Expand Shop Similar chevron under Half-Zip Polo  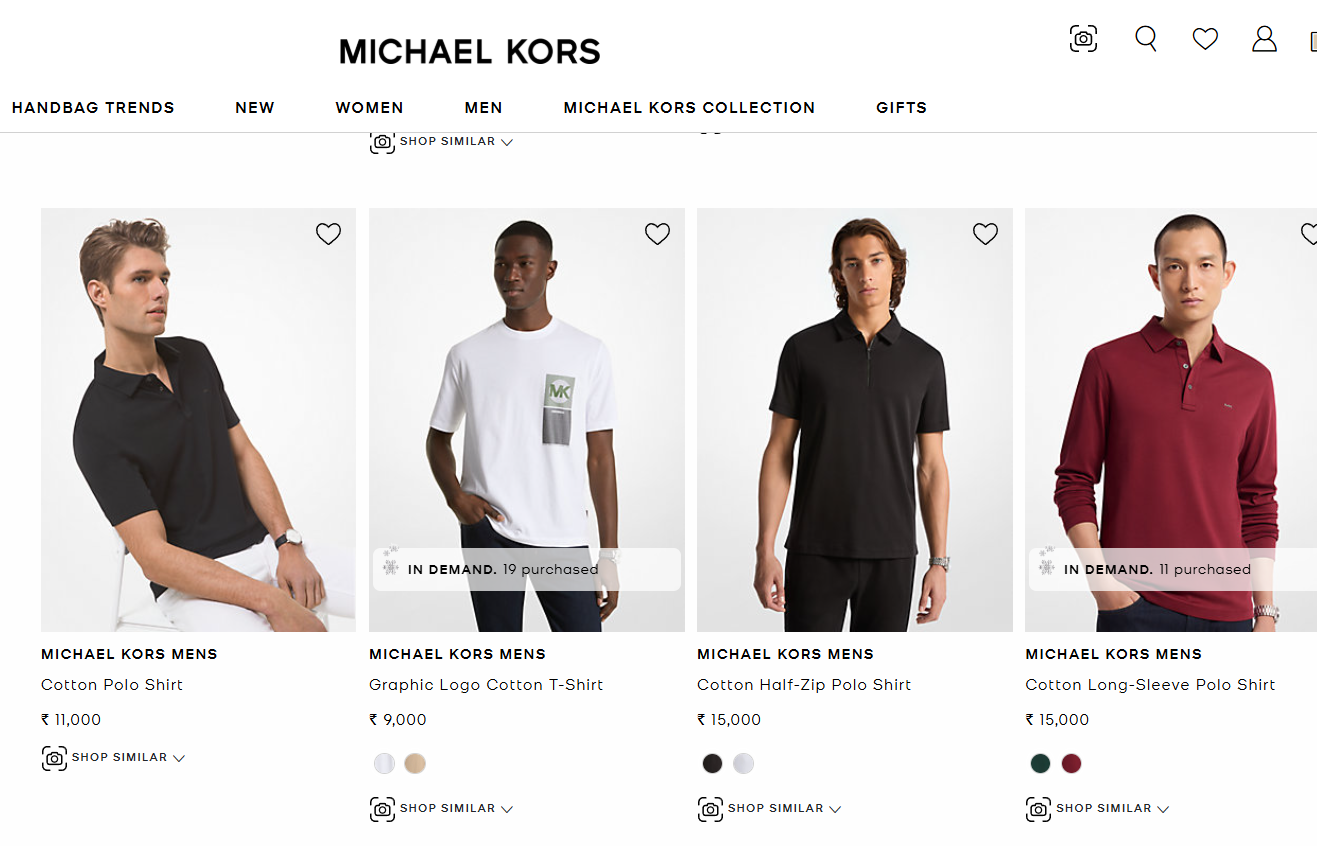click(x=835, y=810)
